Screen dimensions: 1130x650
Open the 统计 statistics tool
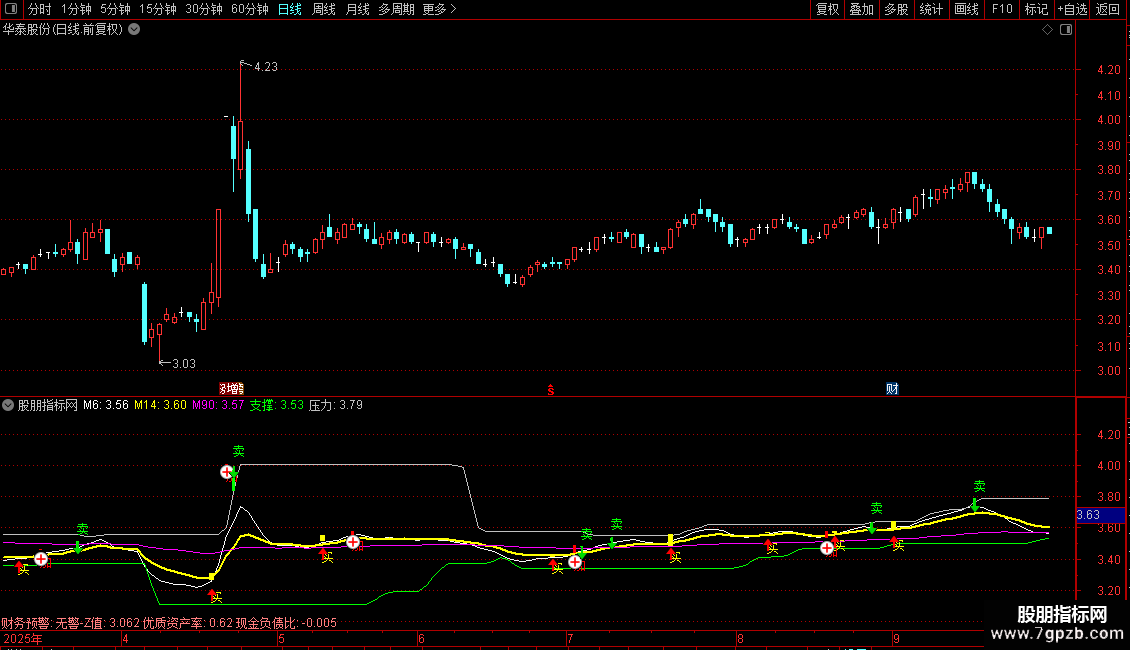(931, 9)
